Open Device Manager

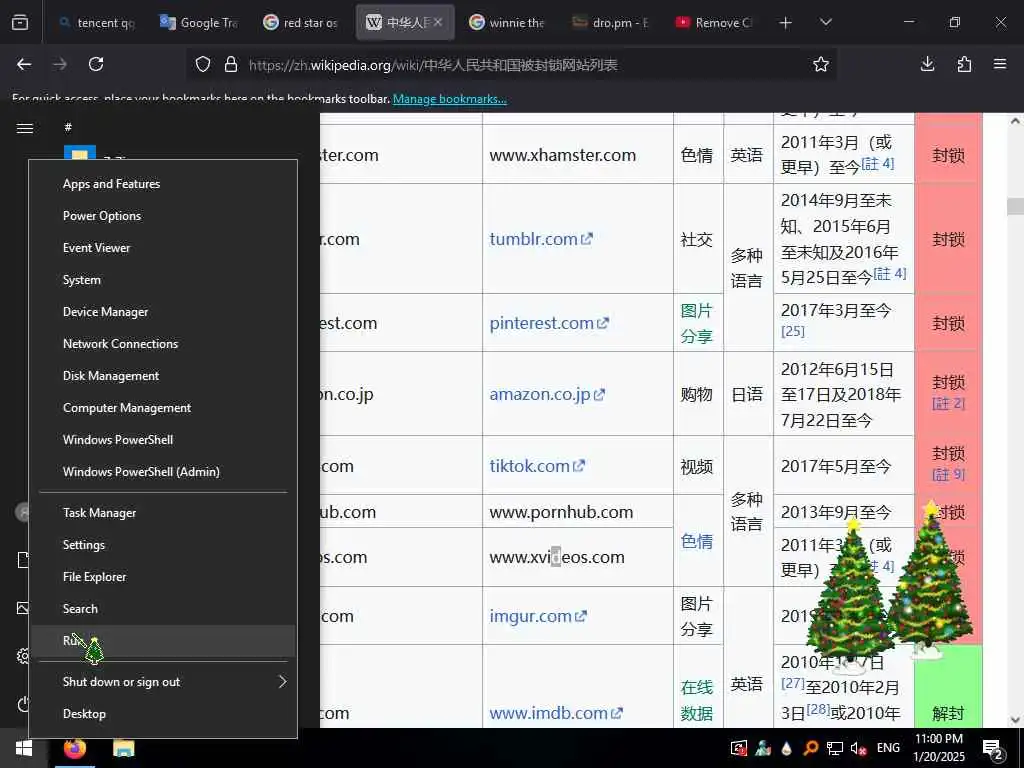pos(163,312)
